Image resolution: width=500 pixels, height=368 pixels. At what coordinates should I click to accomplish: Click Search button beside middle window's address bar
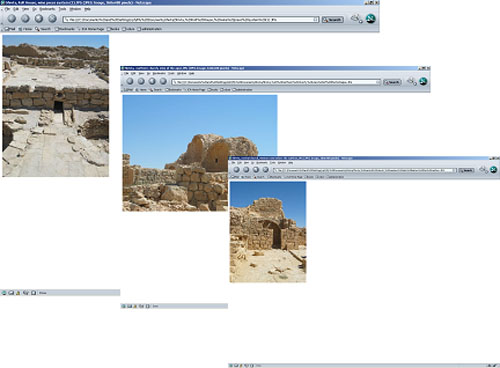(392, 82)
